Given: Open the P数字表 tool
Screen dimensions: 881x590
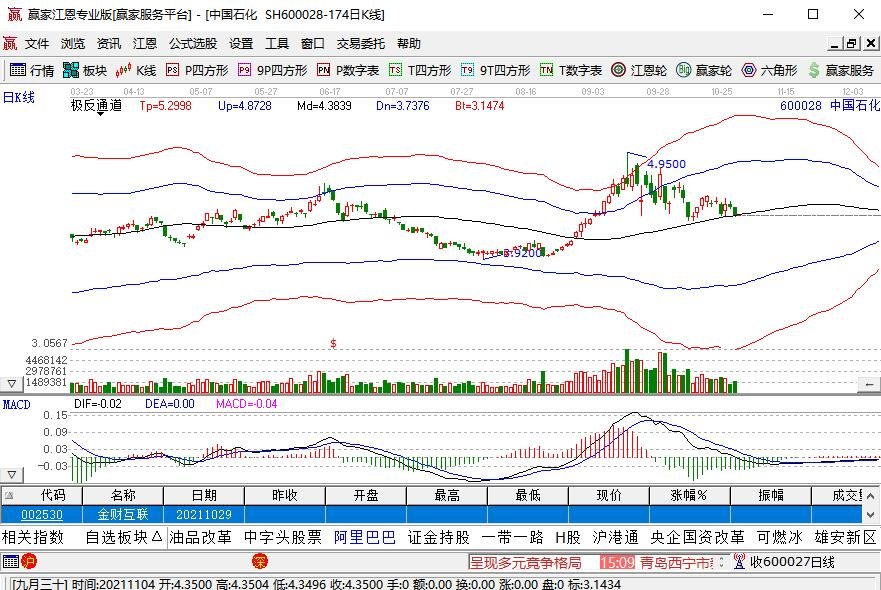Looking at the screenshot, I should 348,70.
